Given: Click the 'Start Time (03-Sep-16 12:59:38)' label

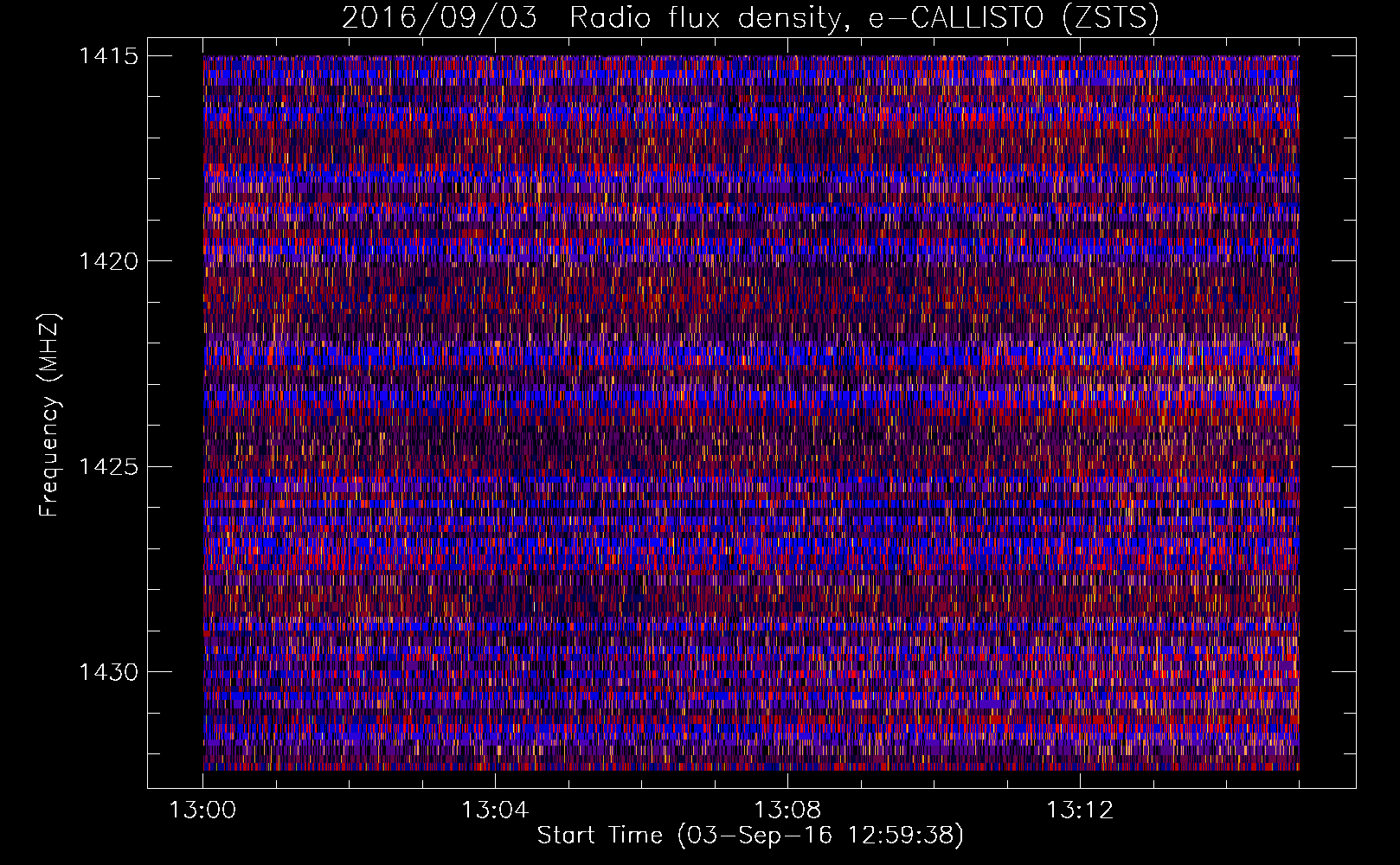Looking at the screenshot, I should coord(750,836).
